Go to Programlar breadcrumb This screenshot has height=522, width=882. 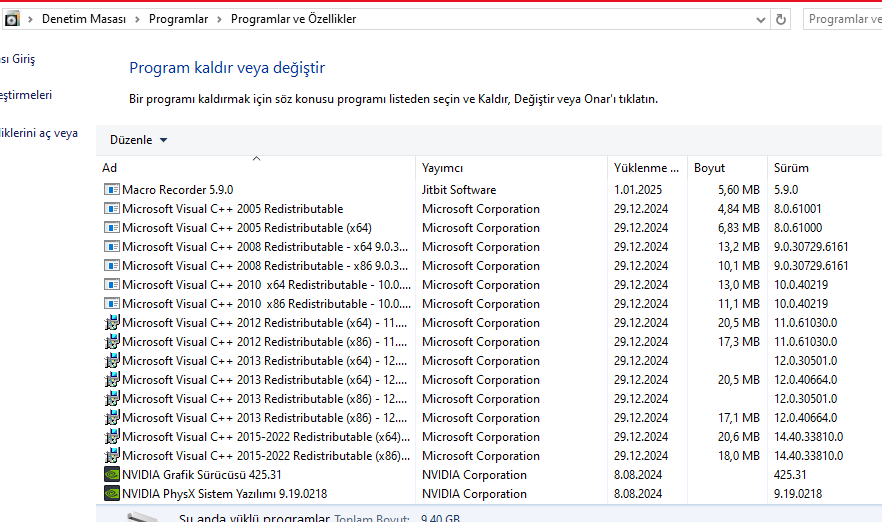178,19
